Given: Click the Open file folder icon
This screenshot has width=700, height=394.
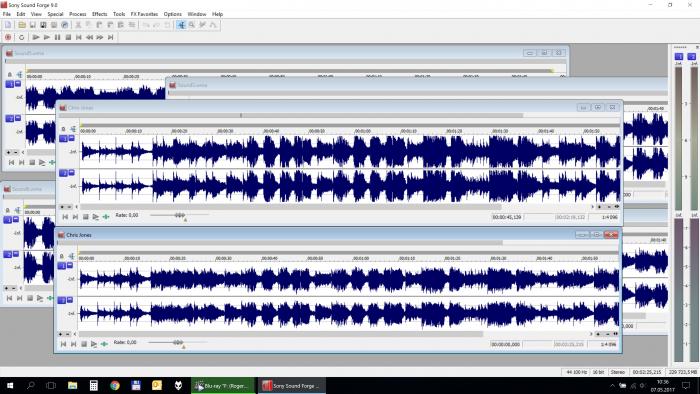Looking at the screenshot, I should [21, 25].
